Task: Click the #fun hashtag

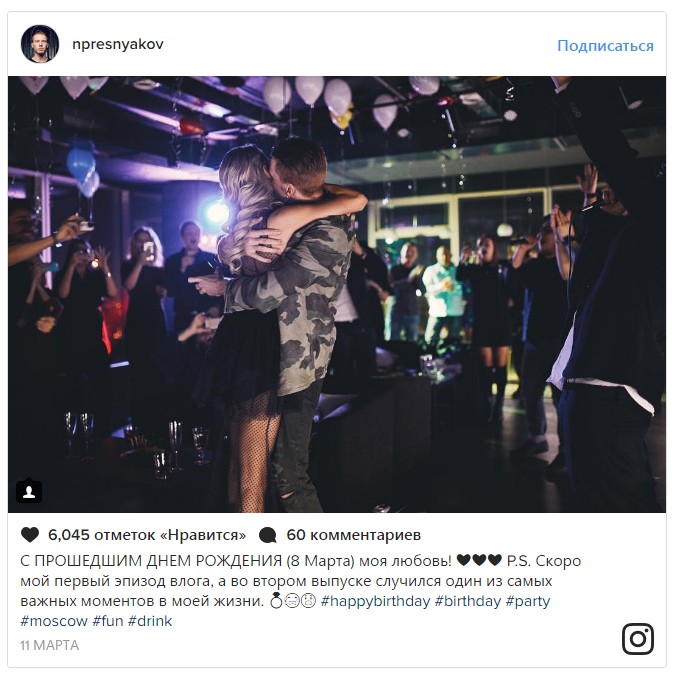Action: point(108,621)
